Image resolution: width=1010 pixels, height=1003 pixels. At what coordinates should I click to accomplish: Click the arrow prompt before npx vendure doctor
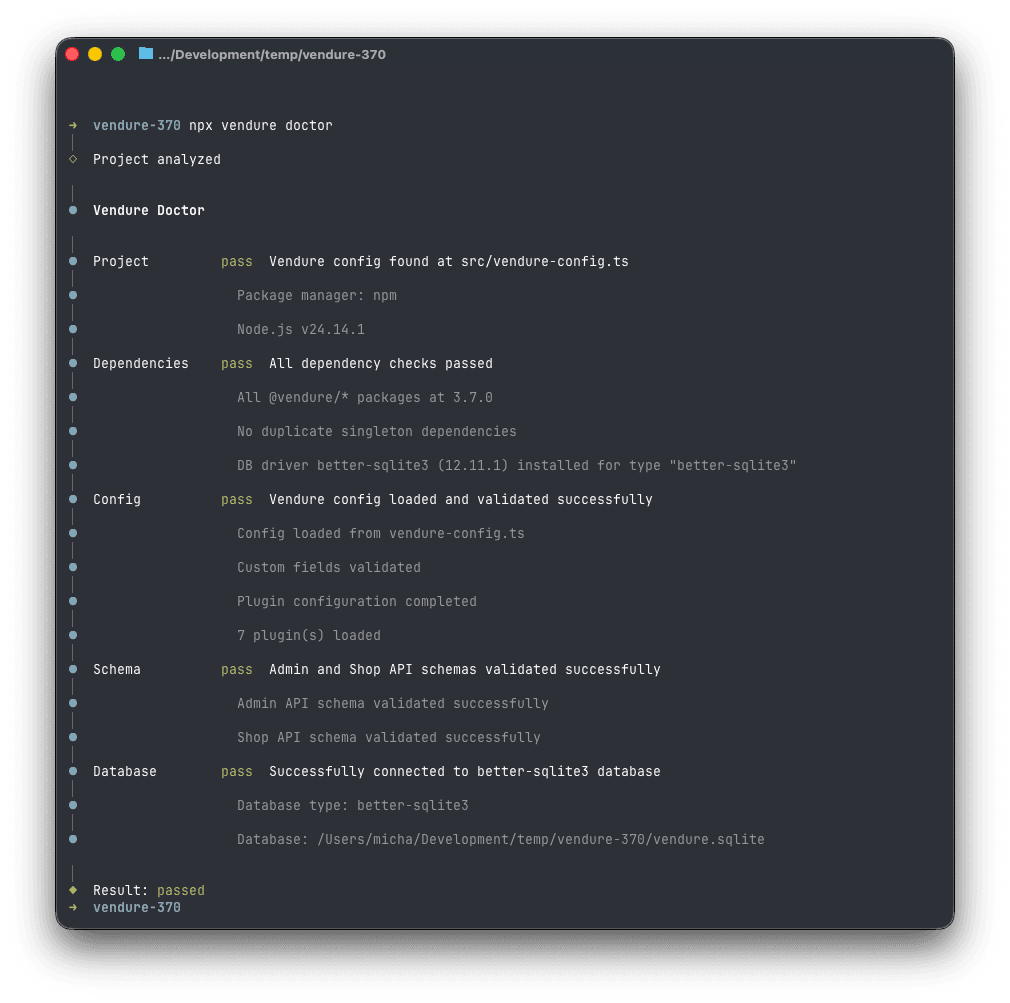click(x=73, y=125)
